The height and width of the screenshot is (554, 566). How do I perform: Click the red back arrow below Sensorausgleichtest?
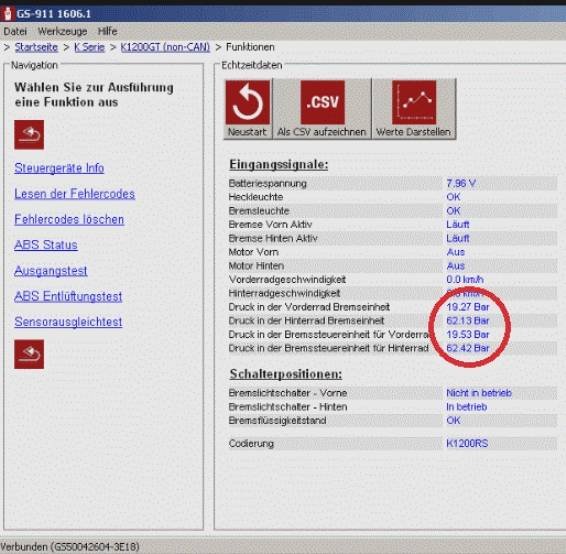click(29, 354)
